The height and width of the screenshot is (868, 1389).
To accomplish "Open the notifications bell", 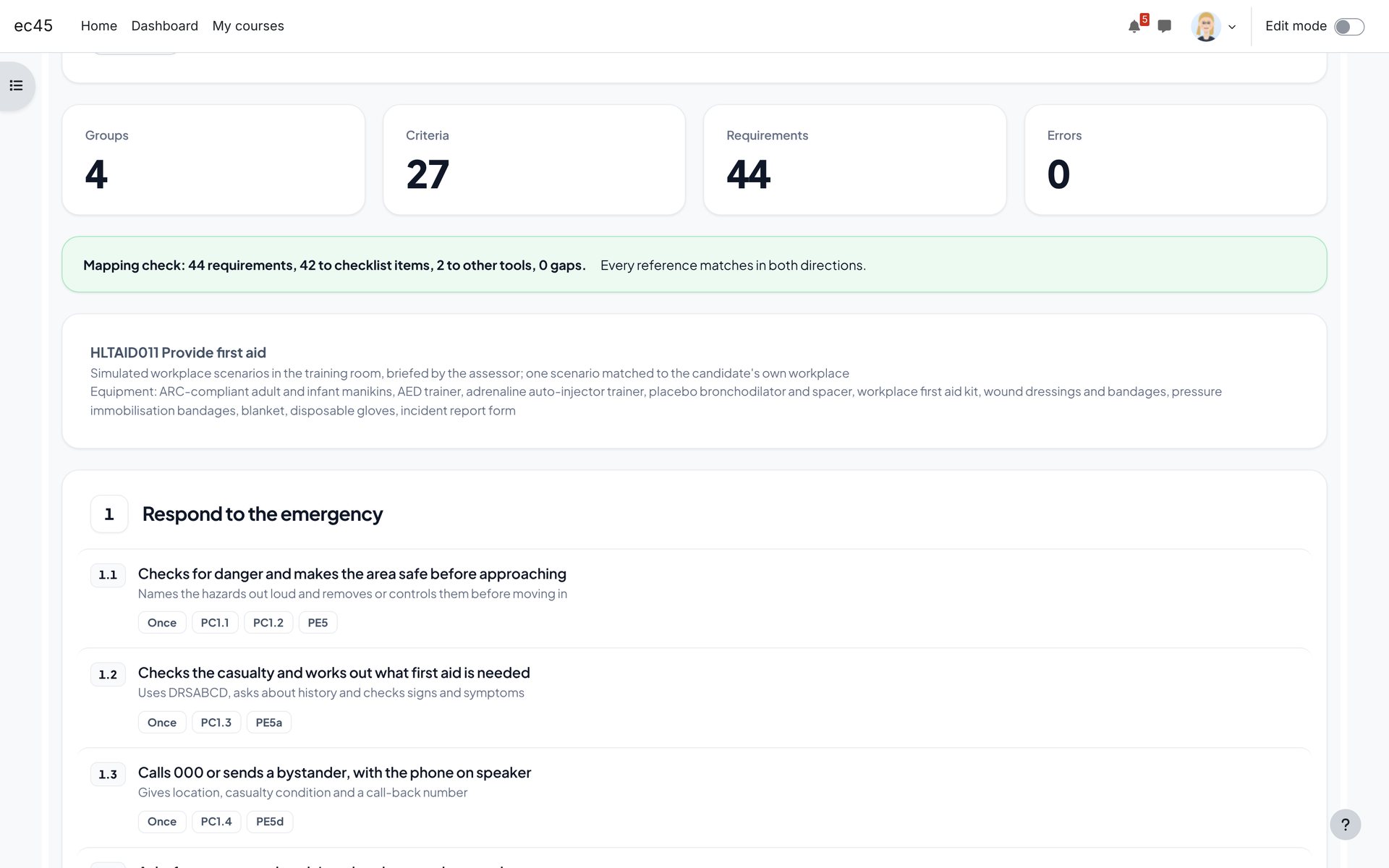I will click(x=1134, y=27).
